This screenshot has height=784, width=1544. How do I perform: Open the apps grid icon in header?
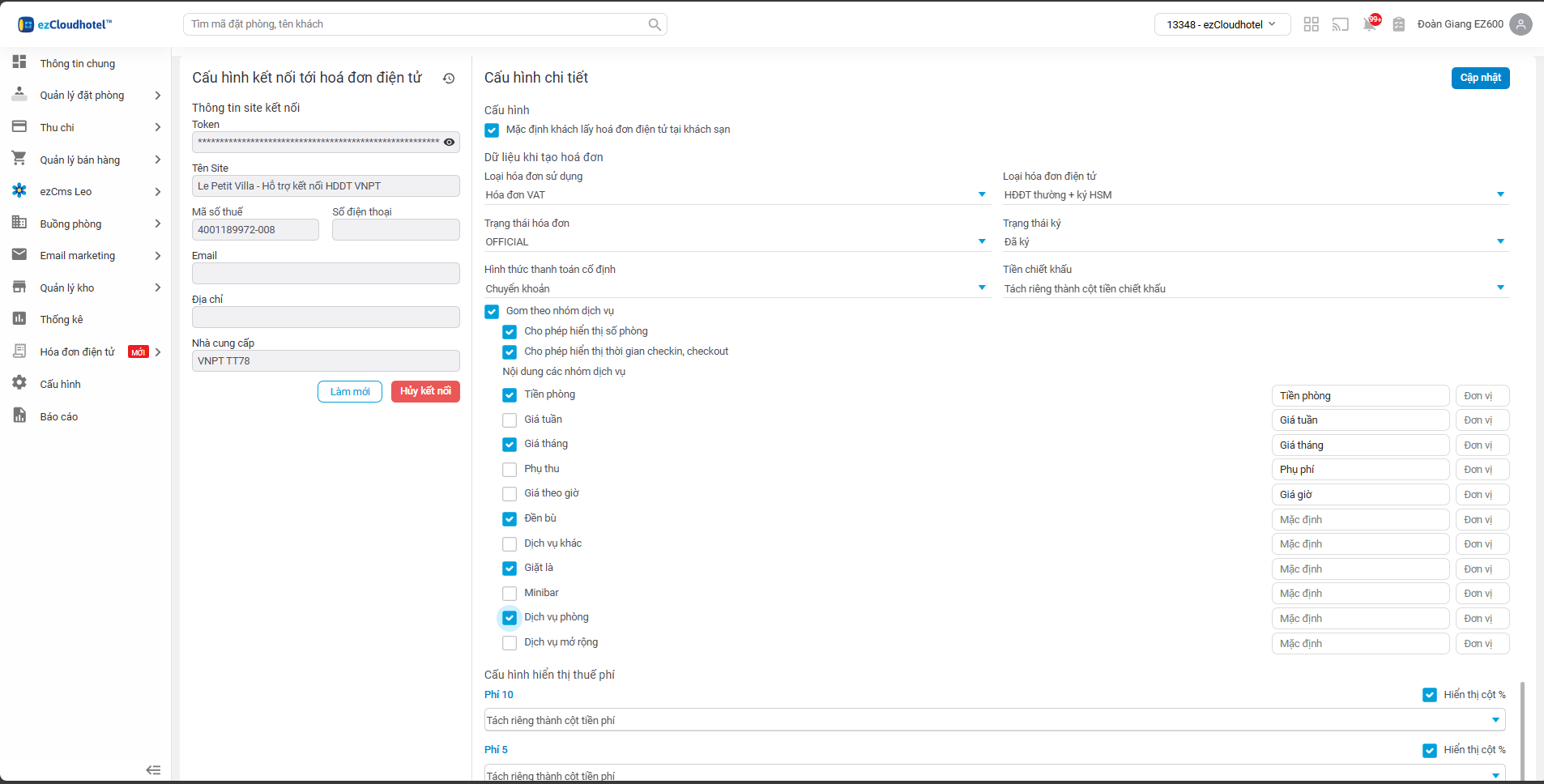[1311, 24]
